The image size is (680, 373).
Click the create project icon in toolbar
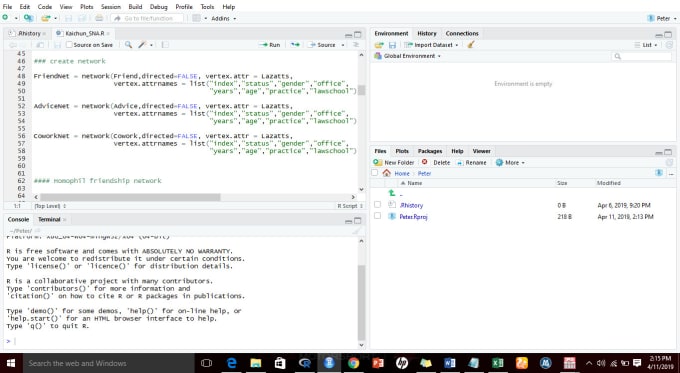pyautogui.click(x=28, y=18)
